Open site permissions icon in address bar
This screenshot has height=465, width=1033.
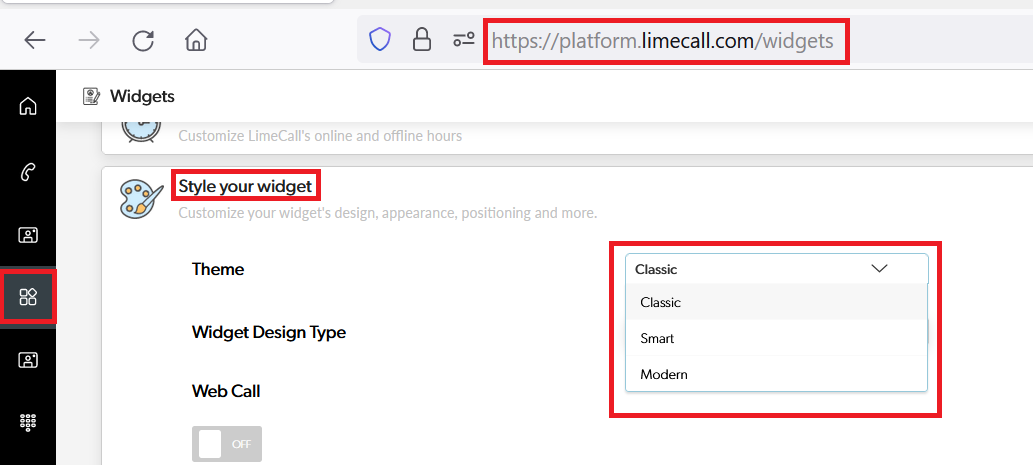(464, 40)
